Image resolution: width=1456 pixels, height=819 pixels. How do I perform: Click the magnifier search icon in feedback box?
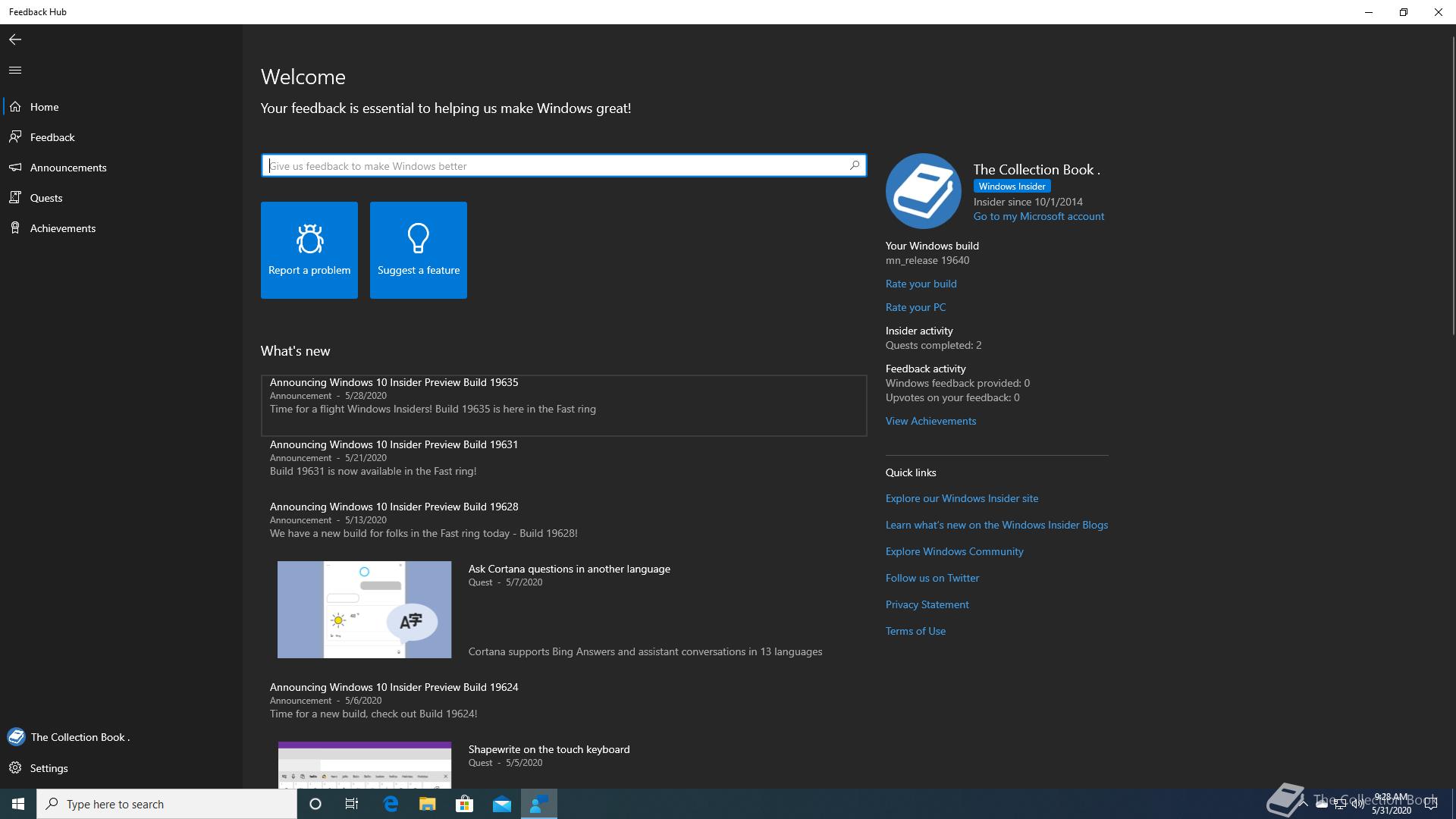(855, 165)
